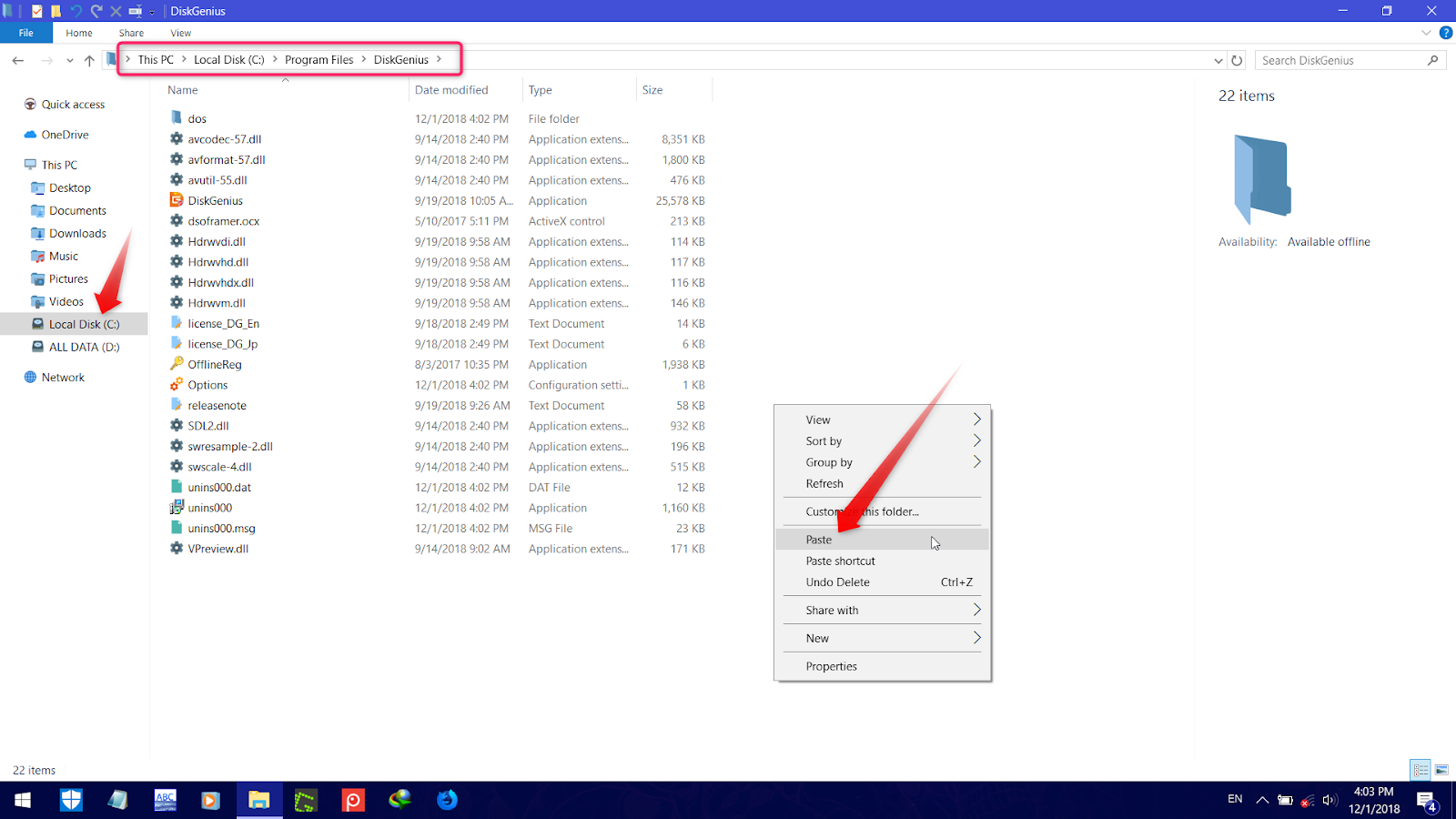This screenshot has height=819, width=1456.
Task: Expand the ribbon using the chevron
Action: point(1426,33)
